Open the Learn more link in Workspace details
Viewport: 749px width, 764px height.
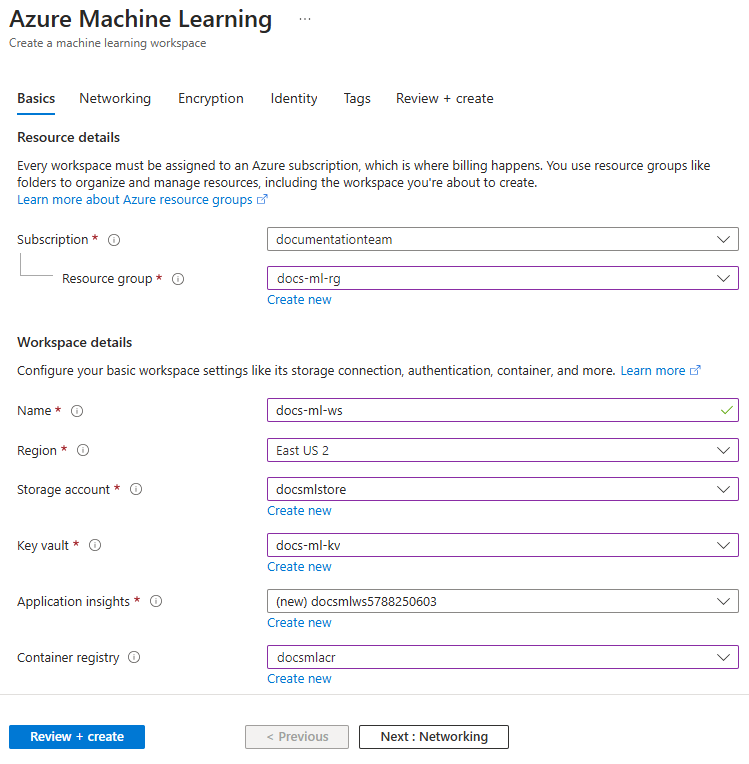[660, 371]
